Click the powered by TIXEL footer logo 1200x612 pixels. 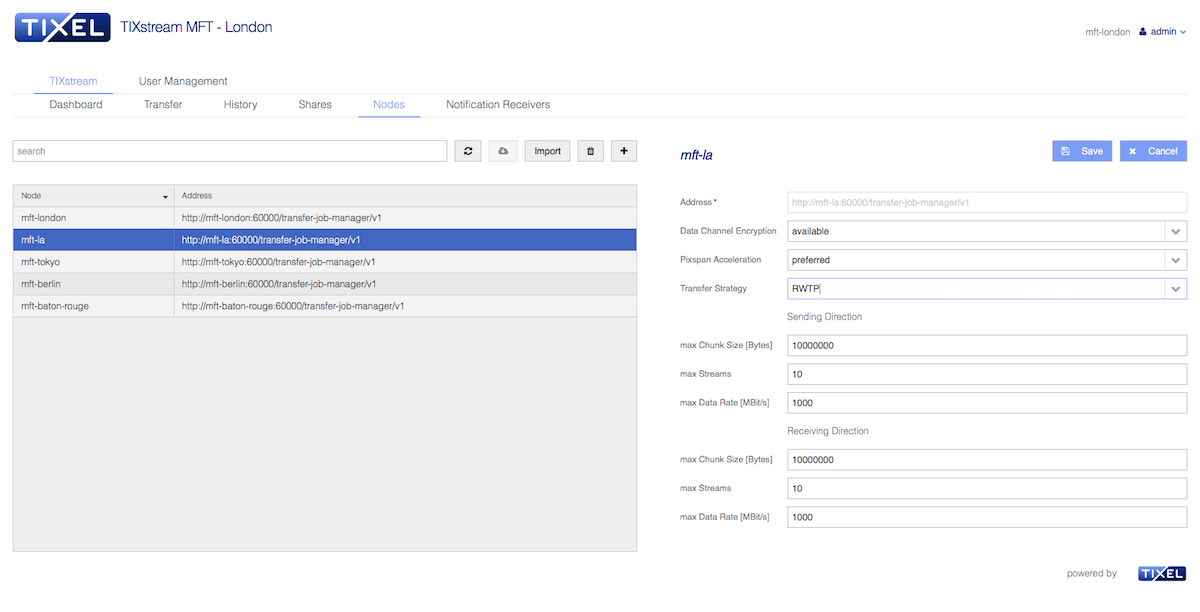pyautogui.click(x=1161, y=574)
